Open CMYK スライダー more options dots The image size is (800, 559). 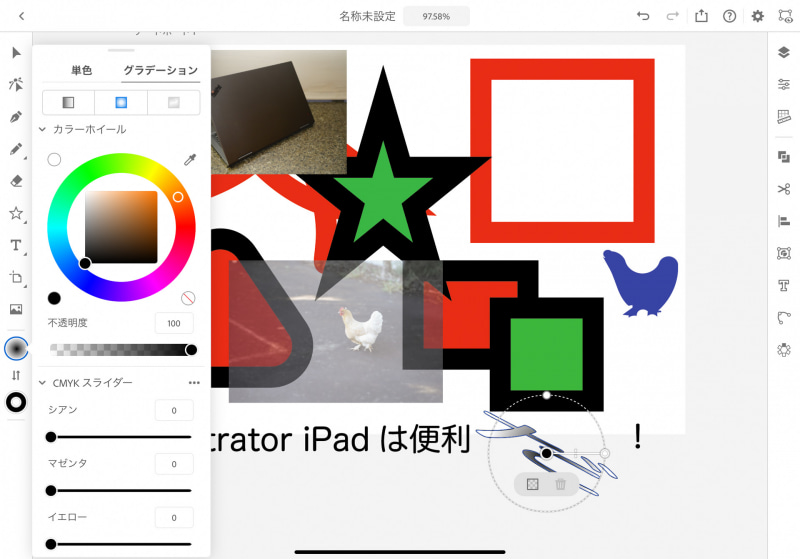194,383
